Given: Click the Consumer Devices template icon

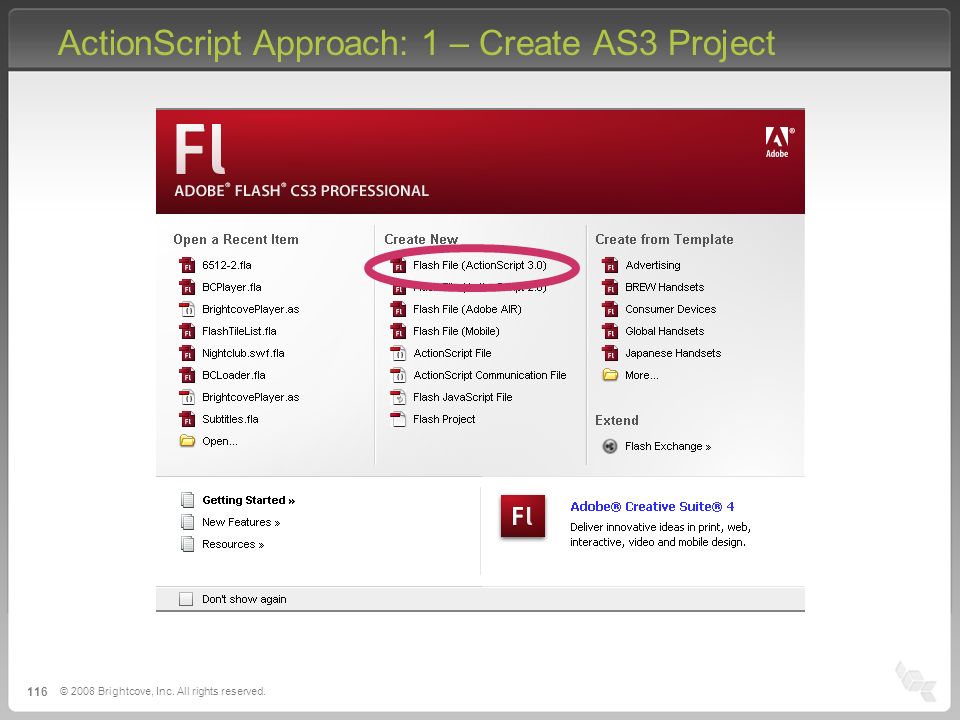Looking at the screenshot, I should click(x=610, y=309).
